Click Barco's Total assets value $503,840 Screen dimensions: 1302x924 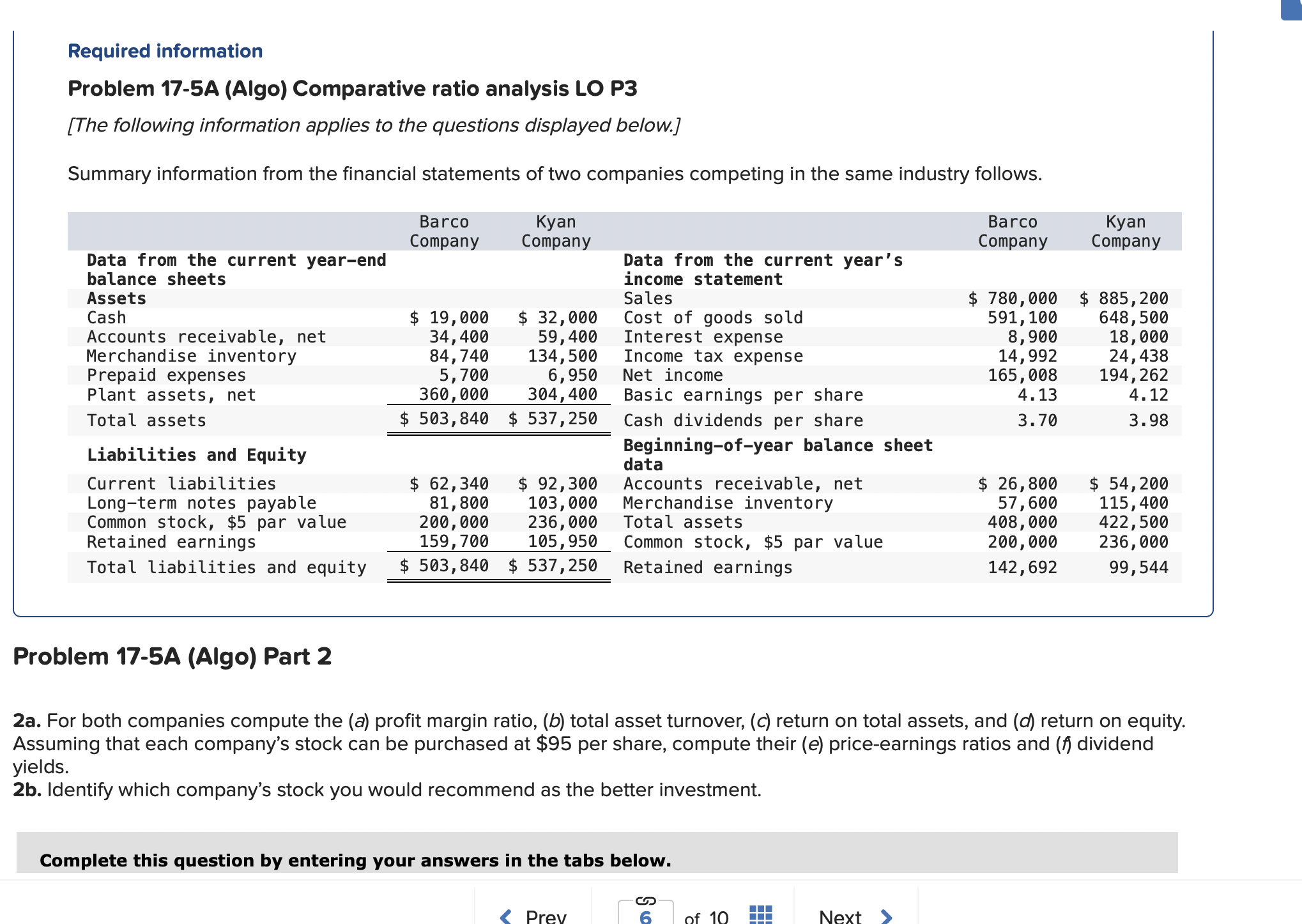coord(444,419)
